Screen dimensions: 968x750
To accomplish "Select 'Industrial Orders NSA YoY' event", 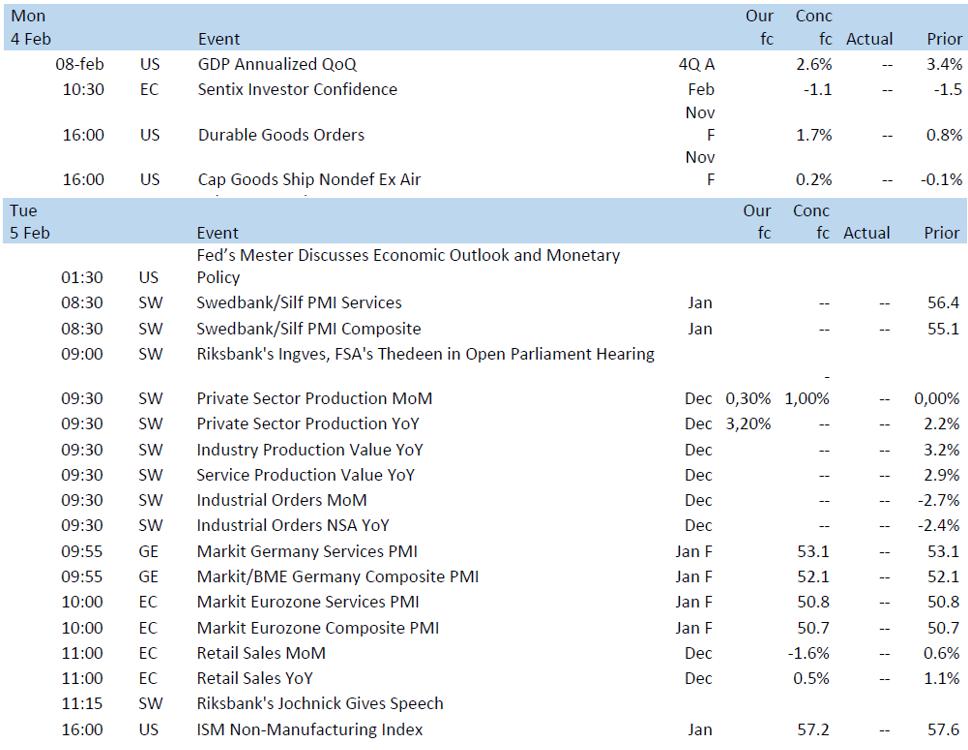I will [293, 526].
